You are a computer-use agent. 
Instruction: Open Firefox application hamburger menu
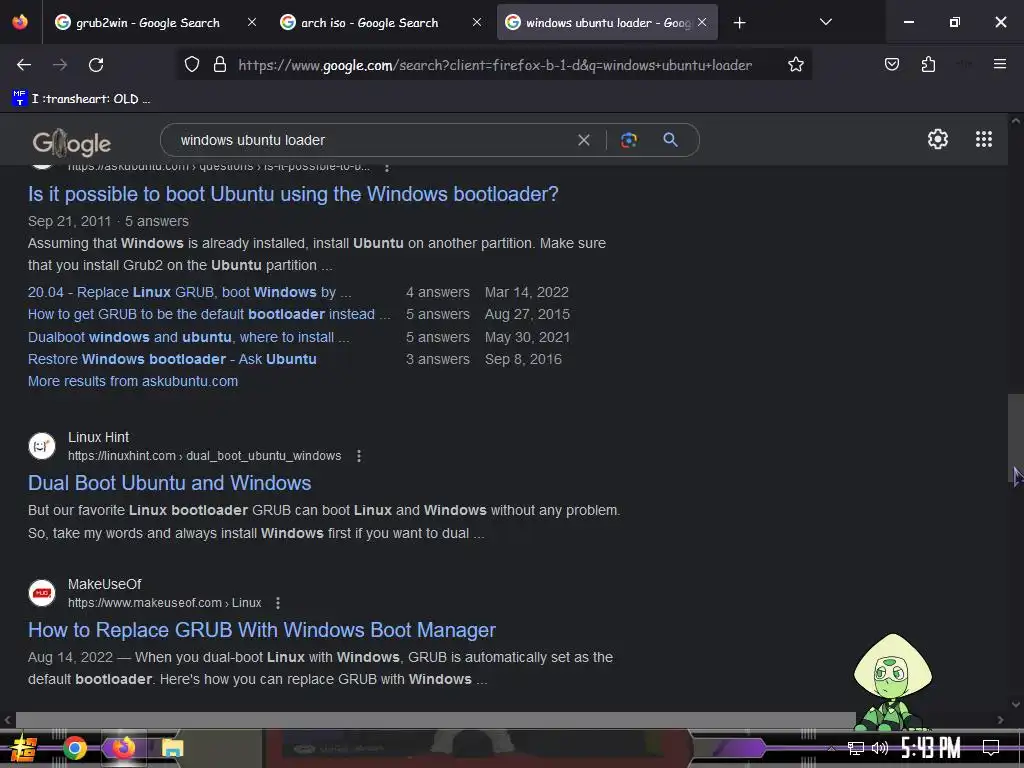click(999, 64)
